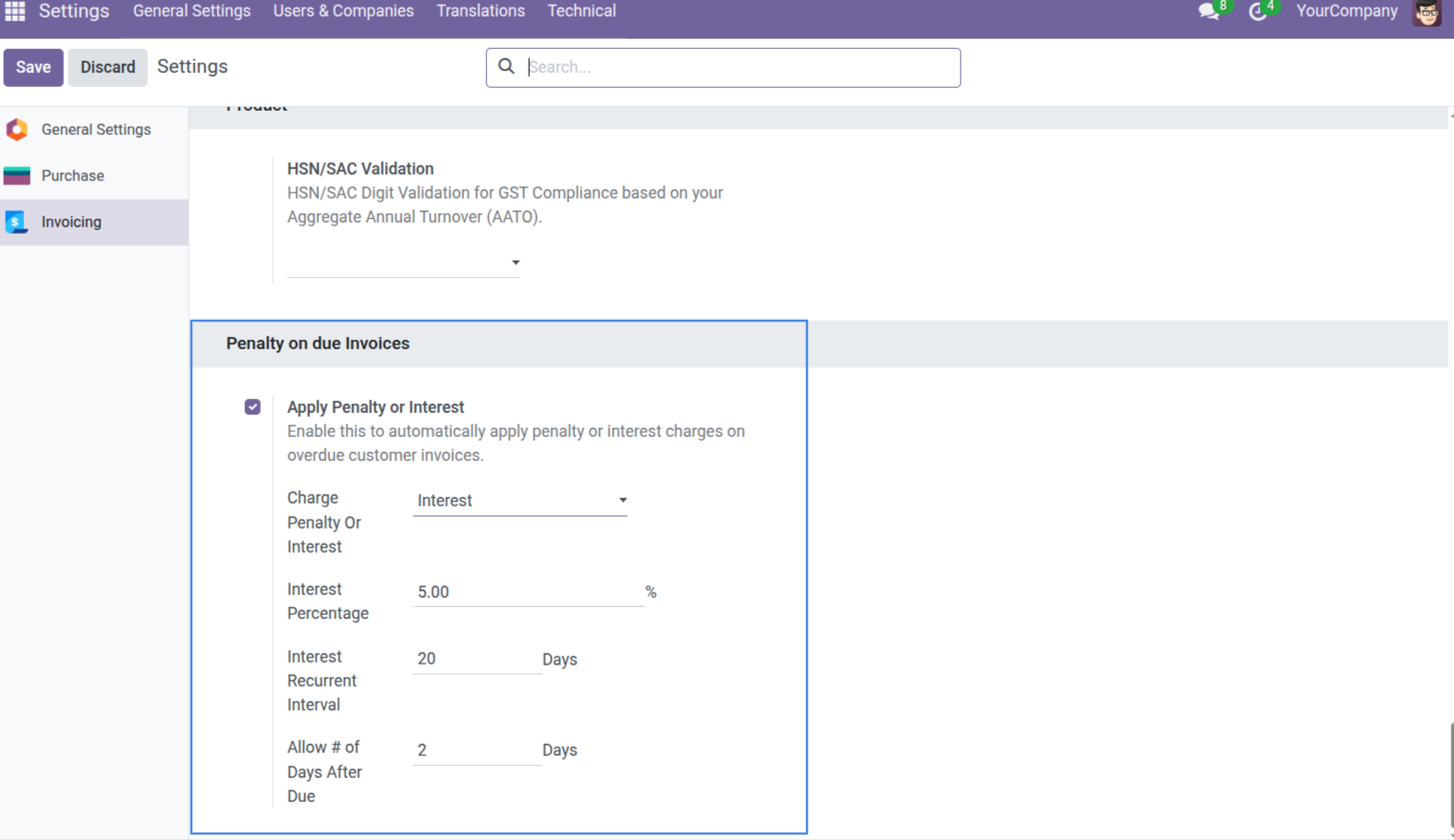Screen dimensions: 1454x840
Task: Open Charge Penalty Or Interest dropdown
Action: [519, 500]
